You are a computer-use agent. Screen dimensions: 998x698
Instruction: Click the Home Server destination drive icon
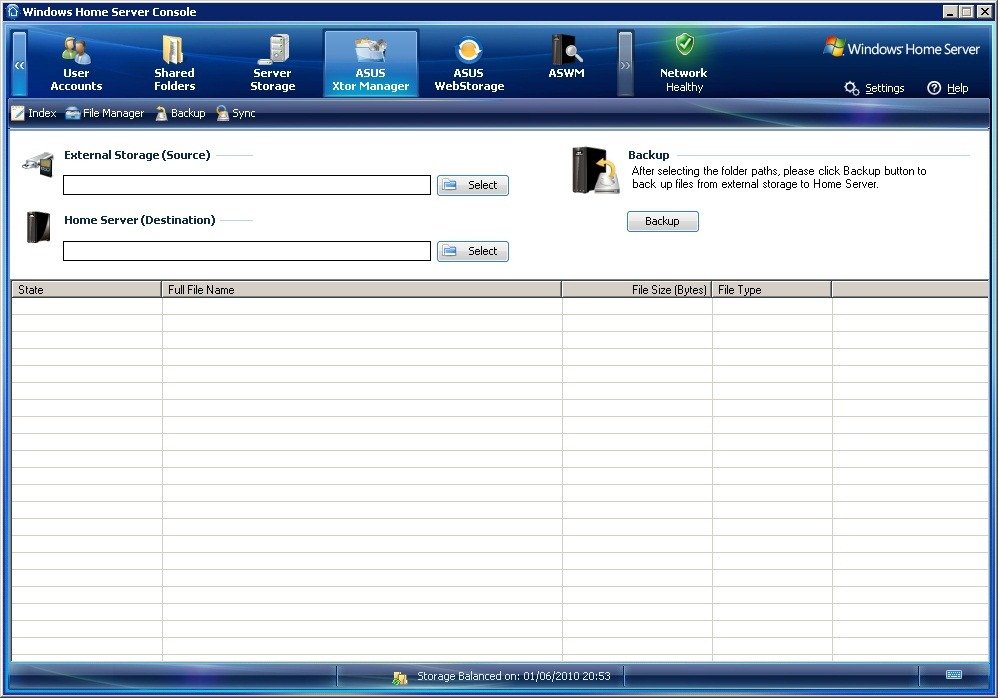click(38, 227)
